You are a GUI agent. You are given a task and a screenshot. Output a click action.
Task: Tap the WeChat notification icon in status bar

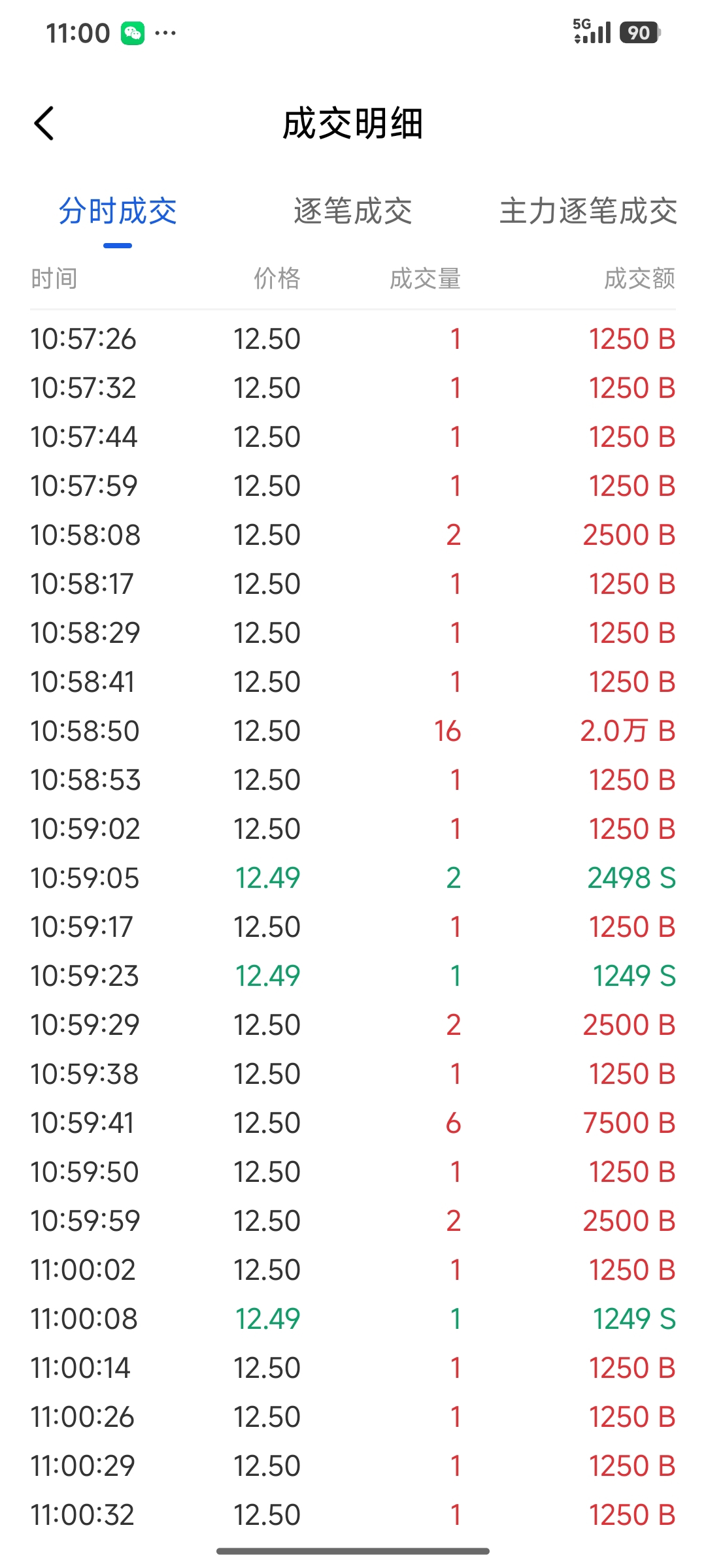(x=133, y=33)
